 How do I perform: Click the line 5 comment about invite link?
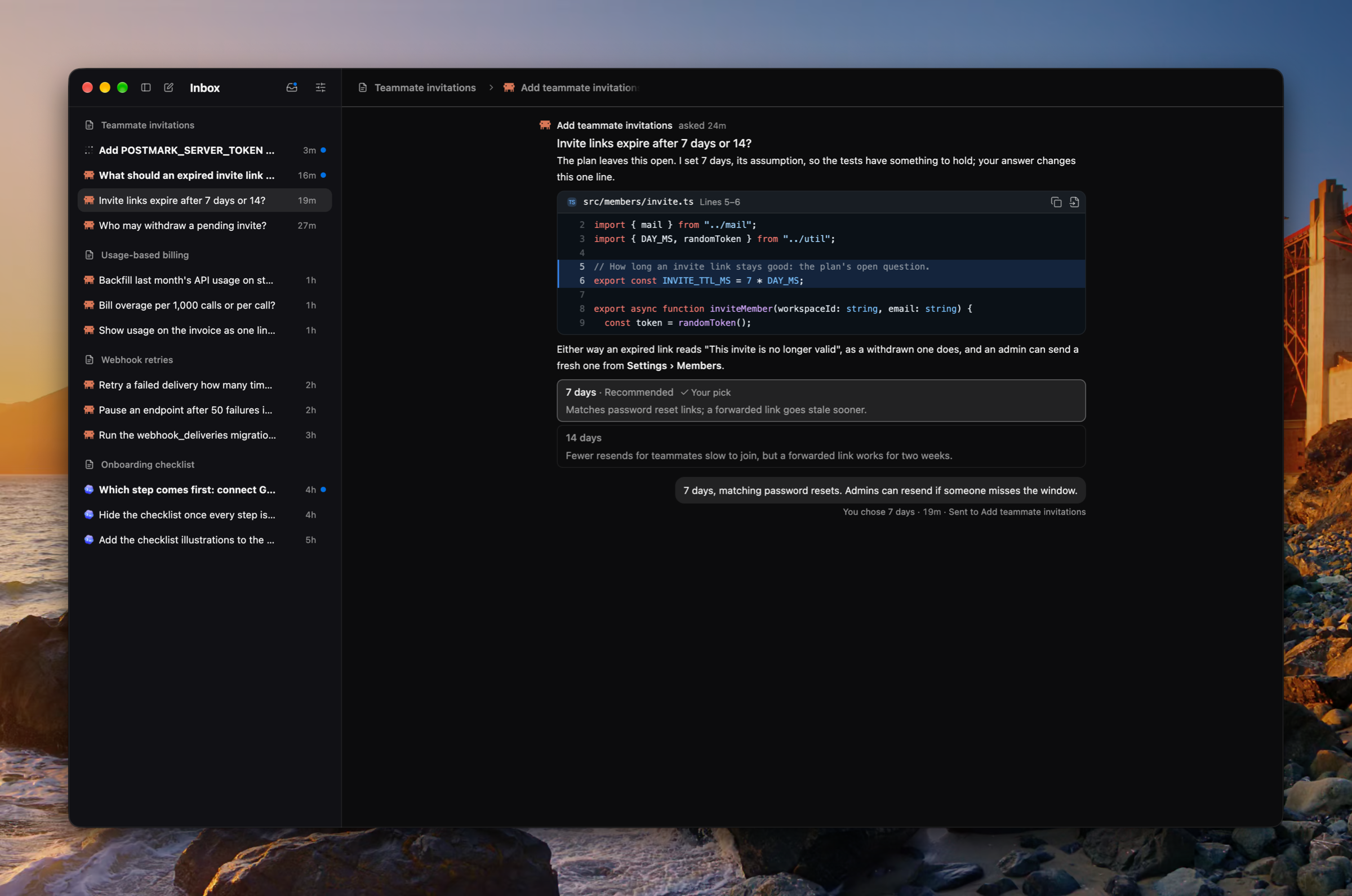point(761,267)
